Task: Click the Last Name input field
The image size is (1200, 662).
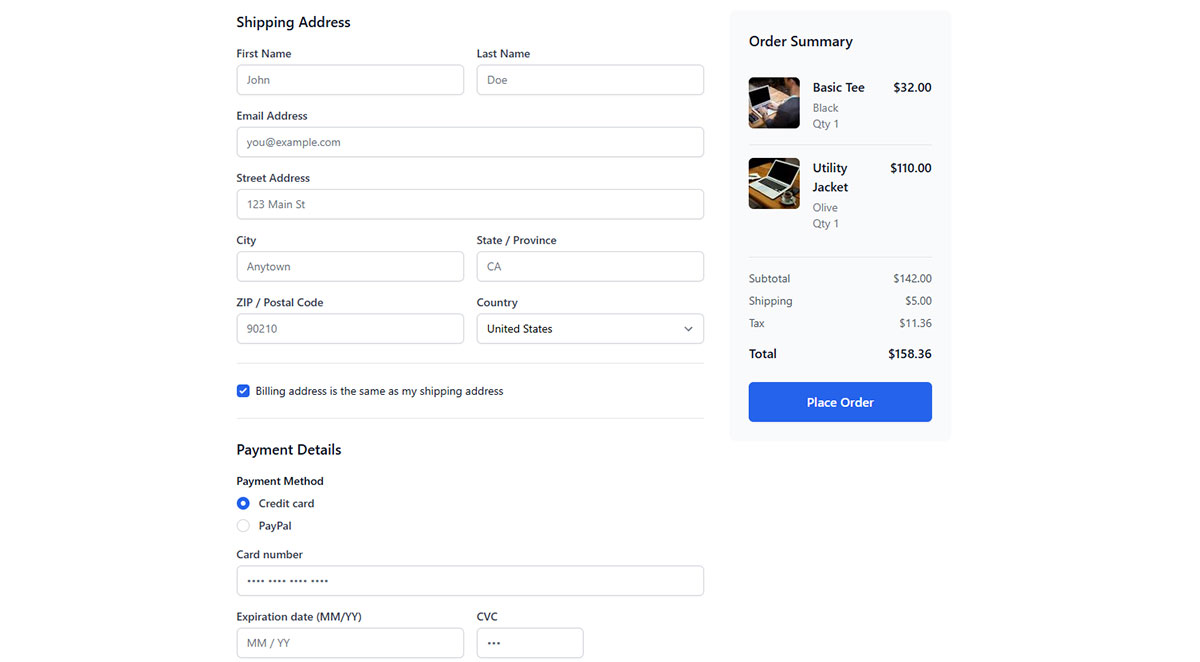Action: point(590,80)
